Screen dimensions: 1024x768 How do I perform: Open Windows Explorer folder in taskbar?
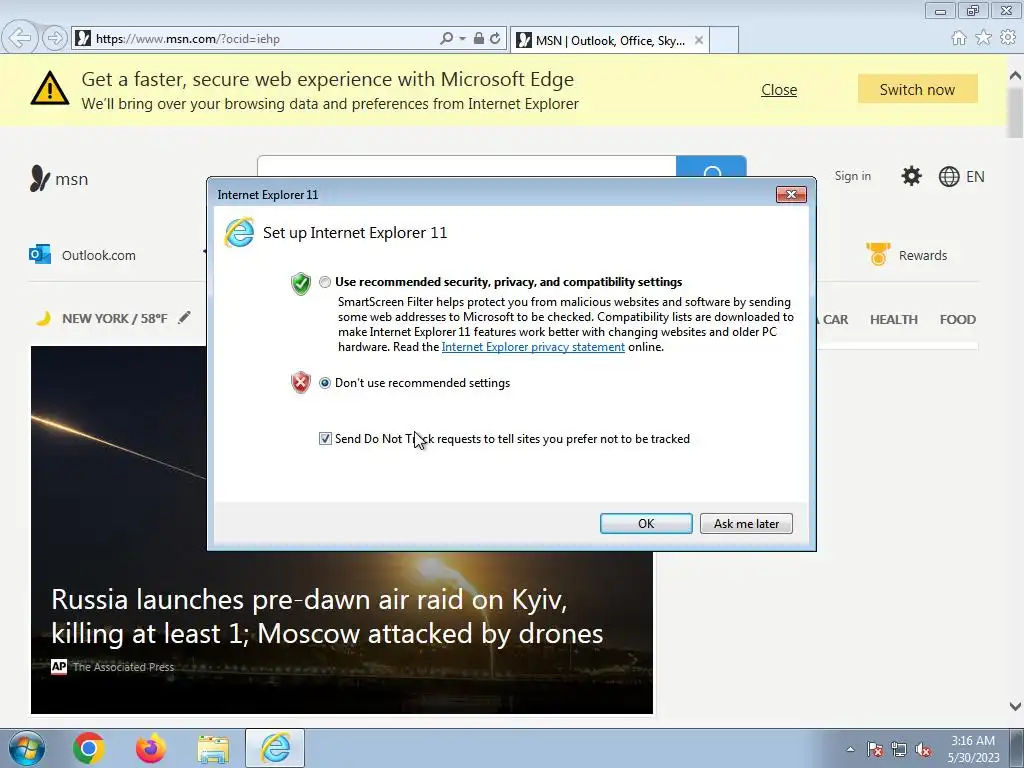pos(213,749)
